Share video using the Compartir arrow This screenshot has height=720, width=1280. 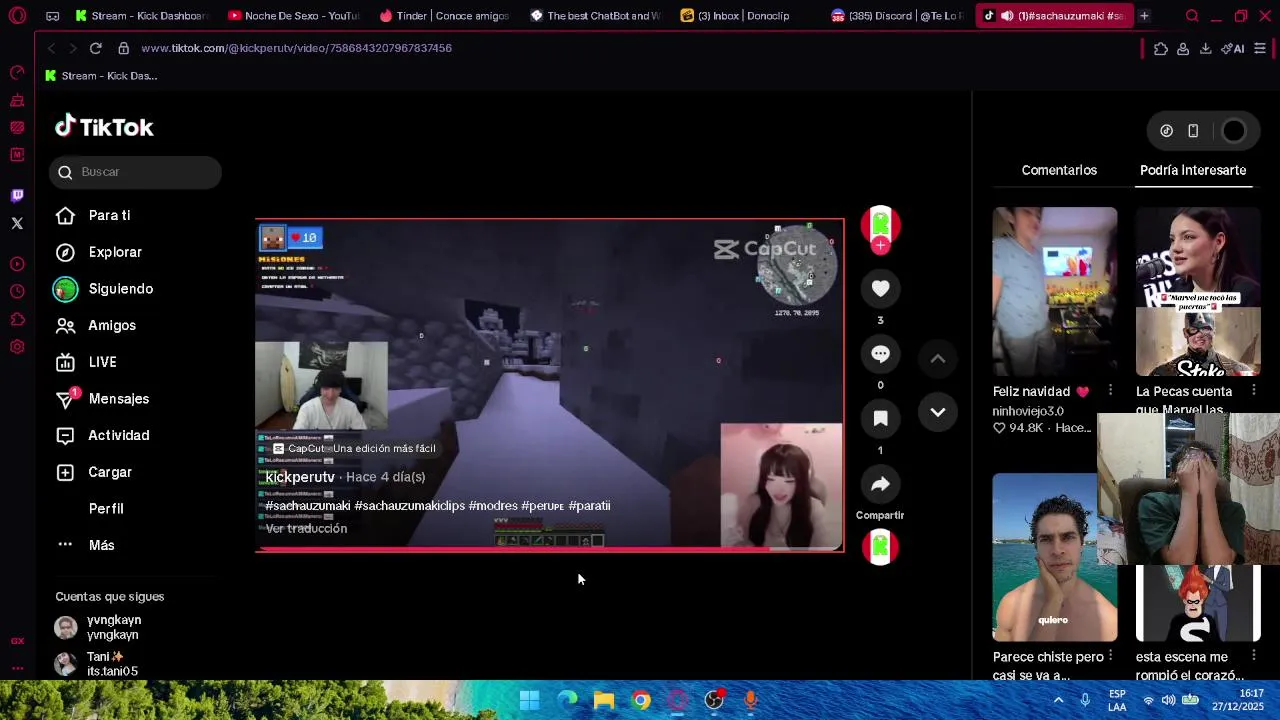click(x=880, y=485)
